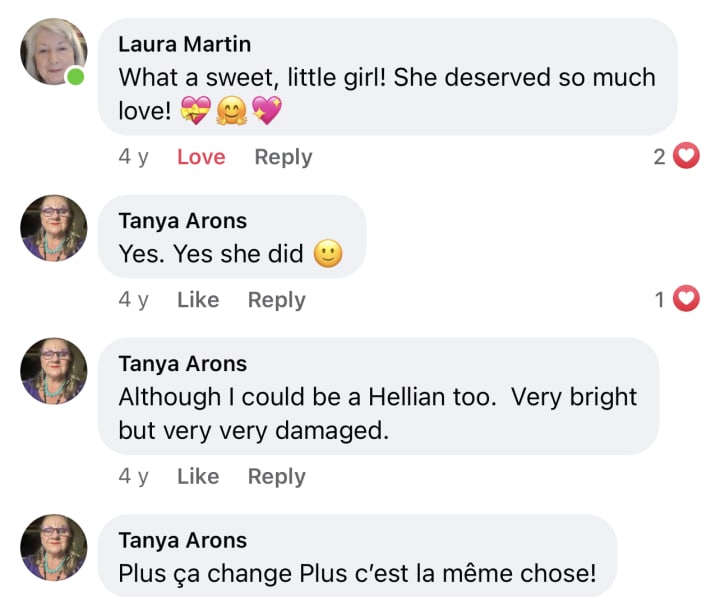Screen dimensions: 720x597
Task: Open Laura Martin's profile name link
Action: (x=184, y=44)
